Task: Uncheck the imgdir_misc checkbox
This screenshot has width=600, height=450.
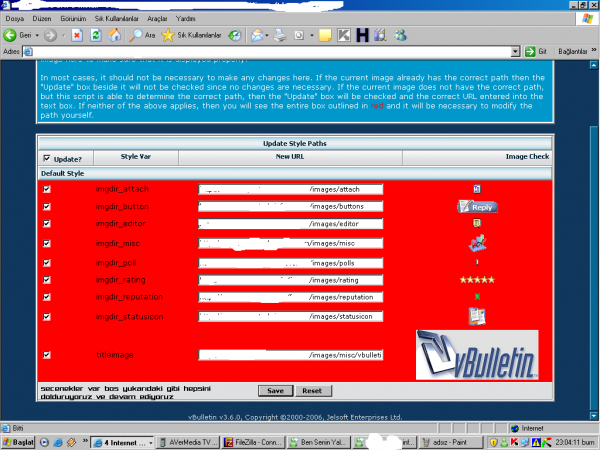Action: point(47,243)
